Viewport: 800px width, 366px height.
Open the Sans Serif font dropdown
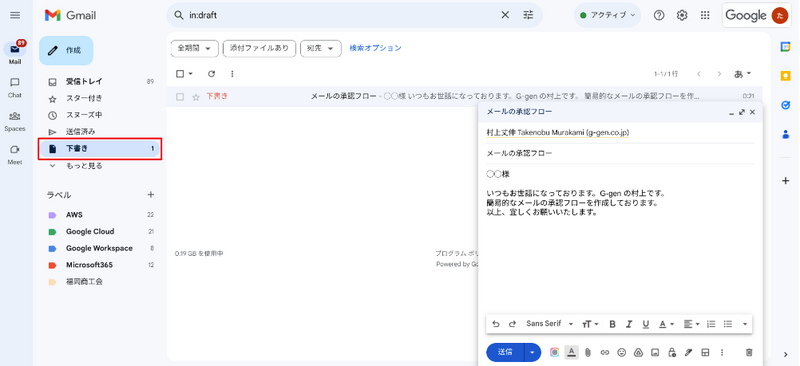549,324
